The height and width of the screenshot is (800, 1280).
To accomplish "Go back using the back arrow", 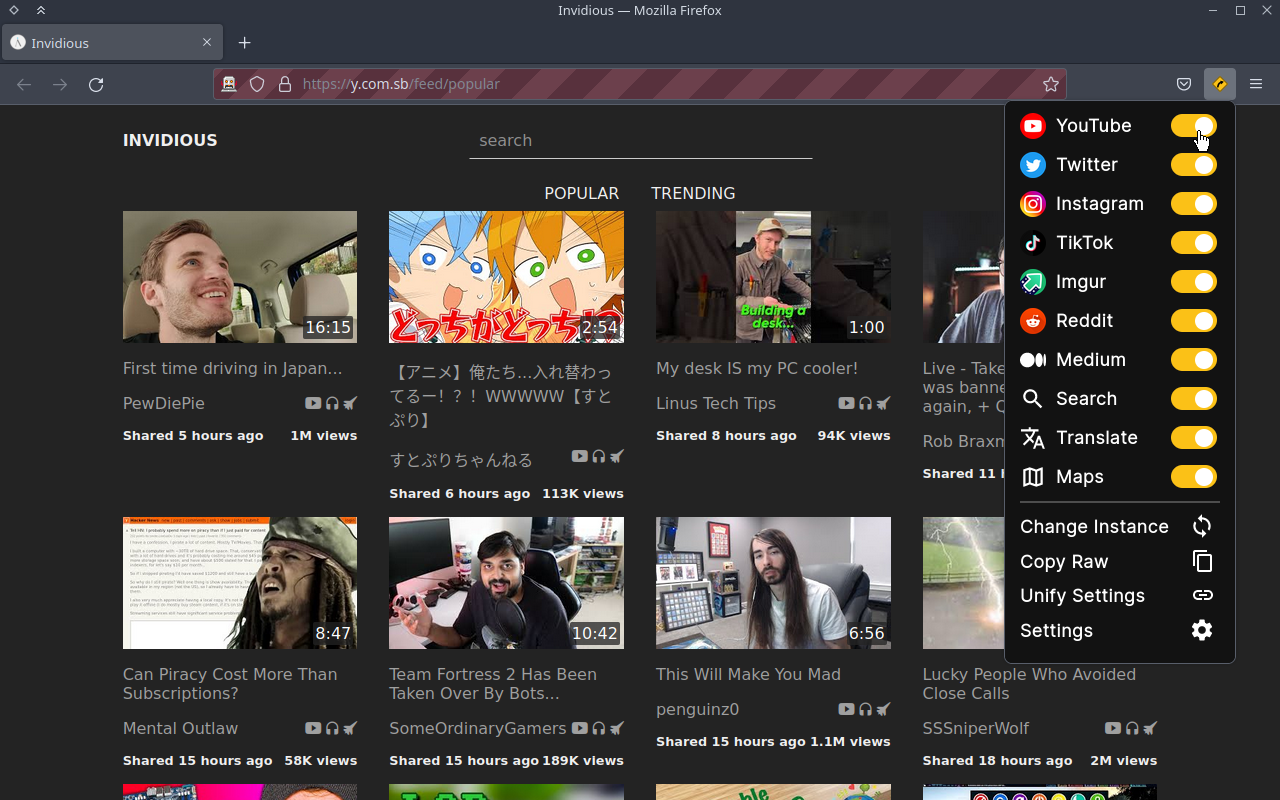I will tap(24, 84).
